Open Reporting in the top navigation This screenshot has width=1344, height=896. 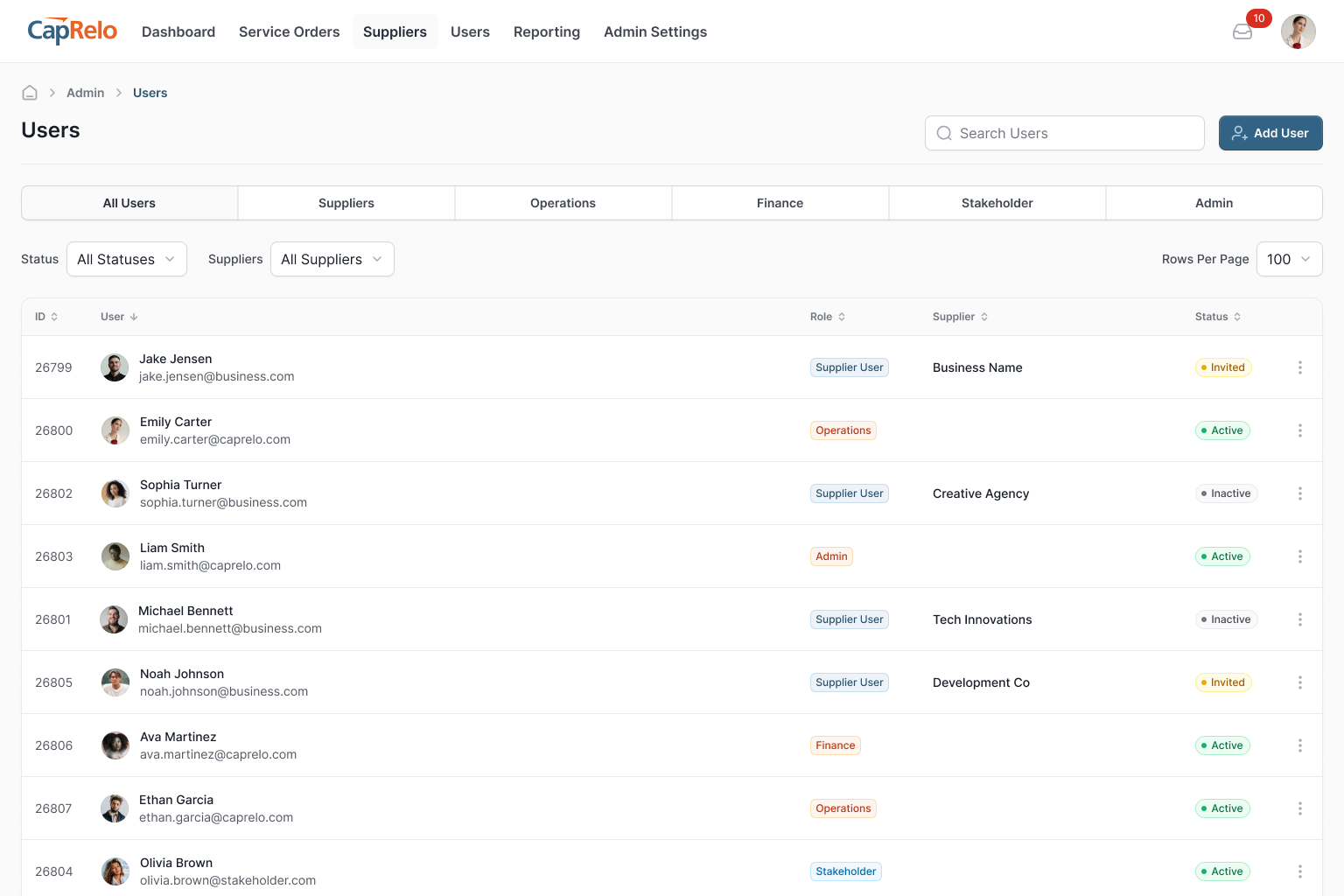click(546, 31)
